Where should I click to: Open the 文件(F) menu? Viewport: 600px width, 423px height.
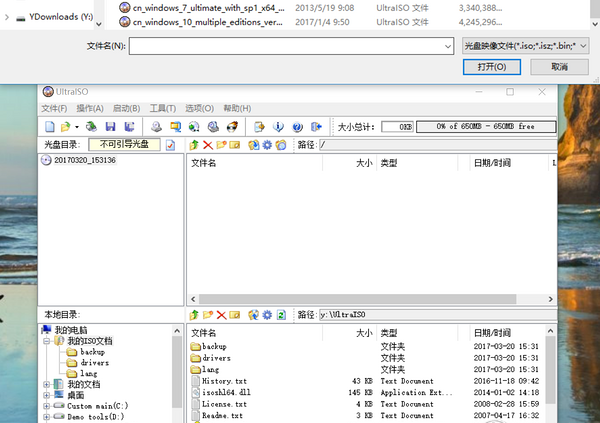point(54,108)
